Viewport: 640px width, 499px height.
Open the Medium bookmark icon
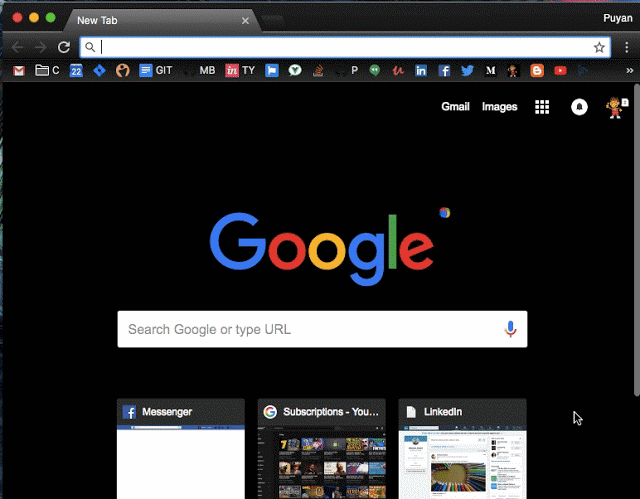491,71
